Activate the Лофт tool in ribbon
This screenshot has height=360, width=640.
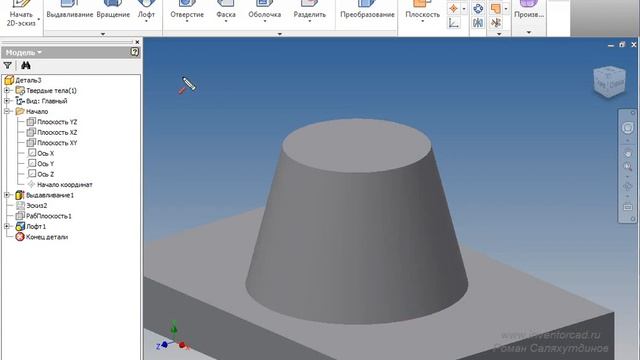pos(146,11)
